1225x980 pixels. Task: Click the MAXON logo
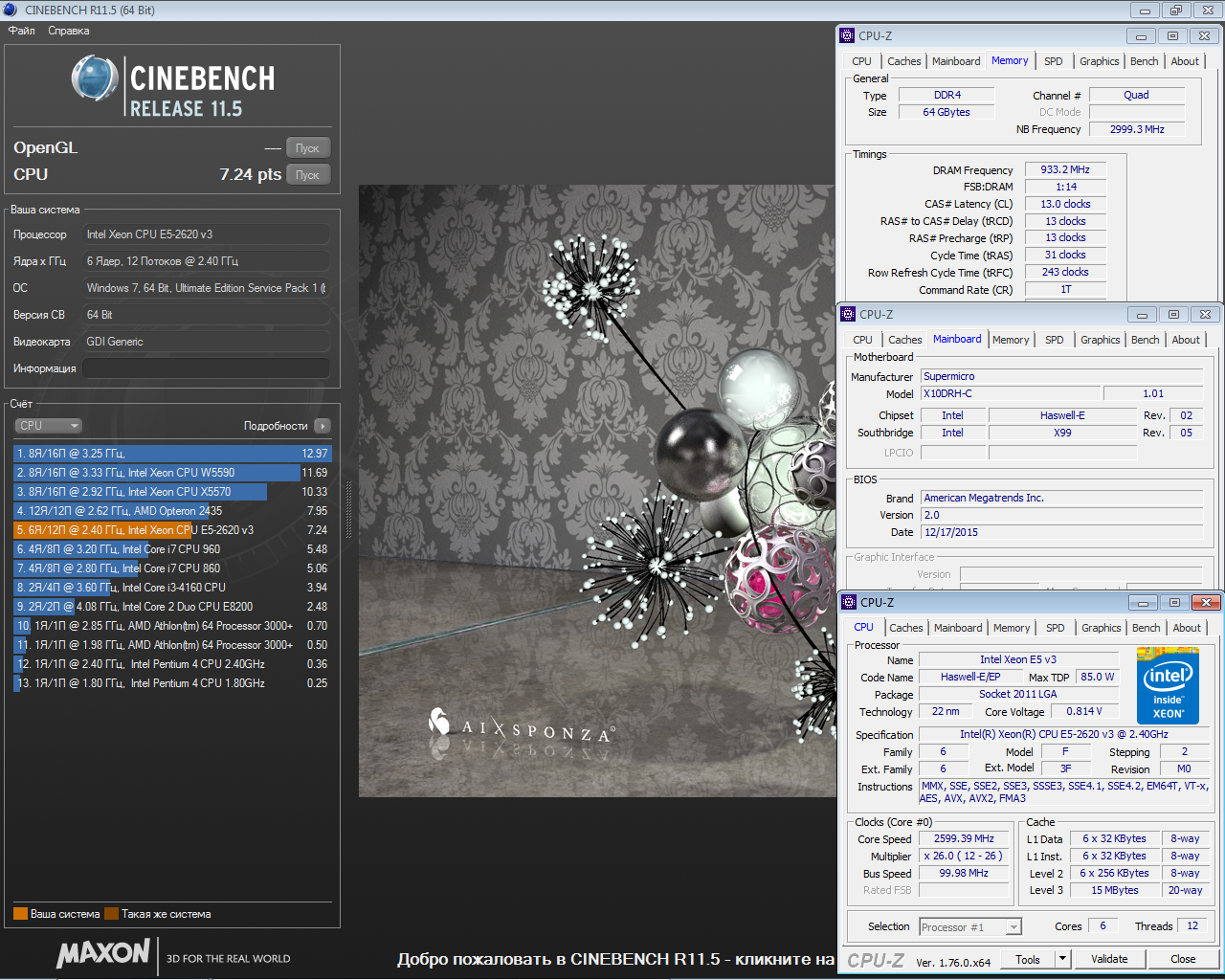click(103, 952)
